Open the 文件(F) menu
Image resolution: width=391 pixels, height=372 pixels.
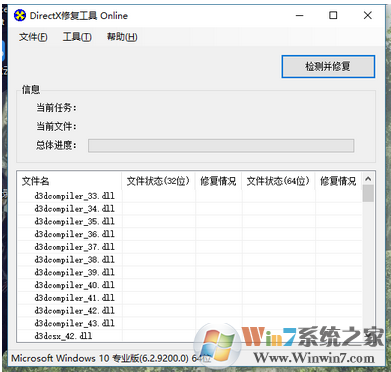click(x=33, y=37)
